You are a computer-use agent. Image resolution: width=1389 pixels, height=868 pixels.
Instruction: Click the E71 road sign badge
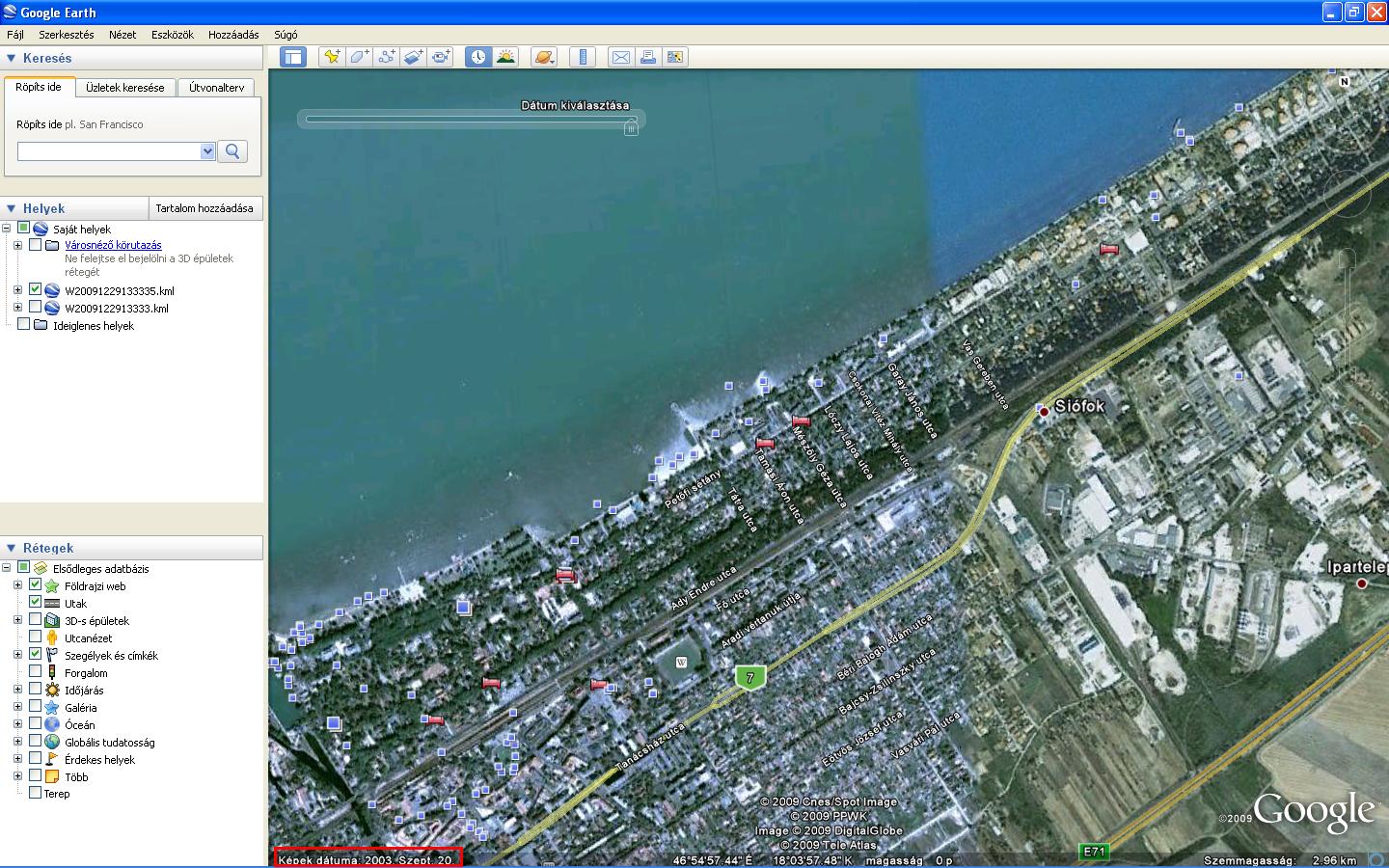pos(1094,852)
